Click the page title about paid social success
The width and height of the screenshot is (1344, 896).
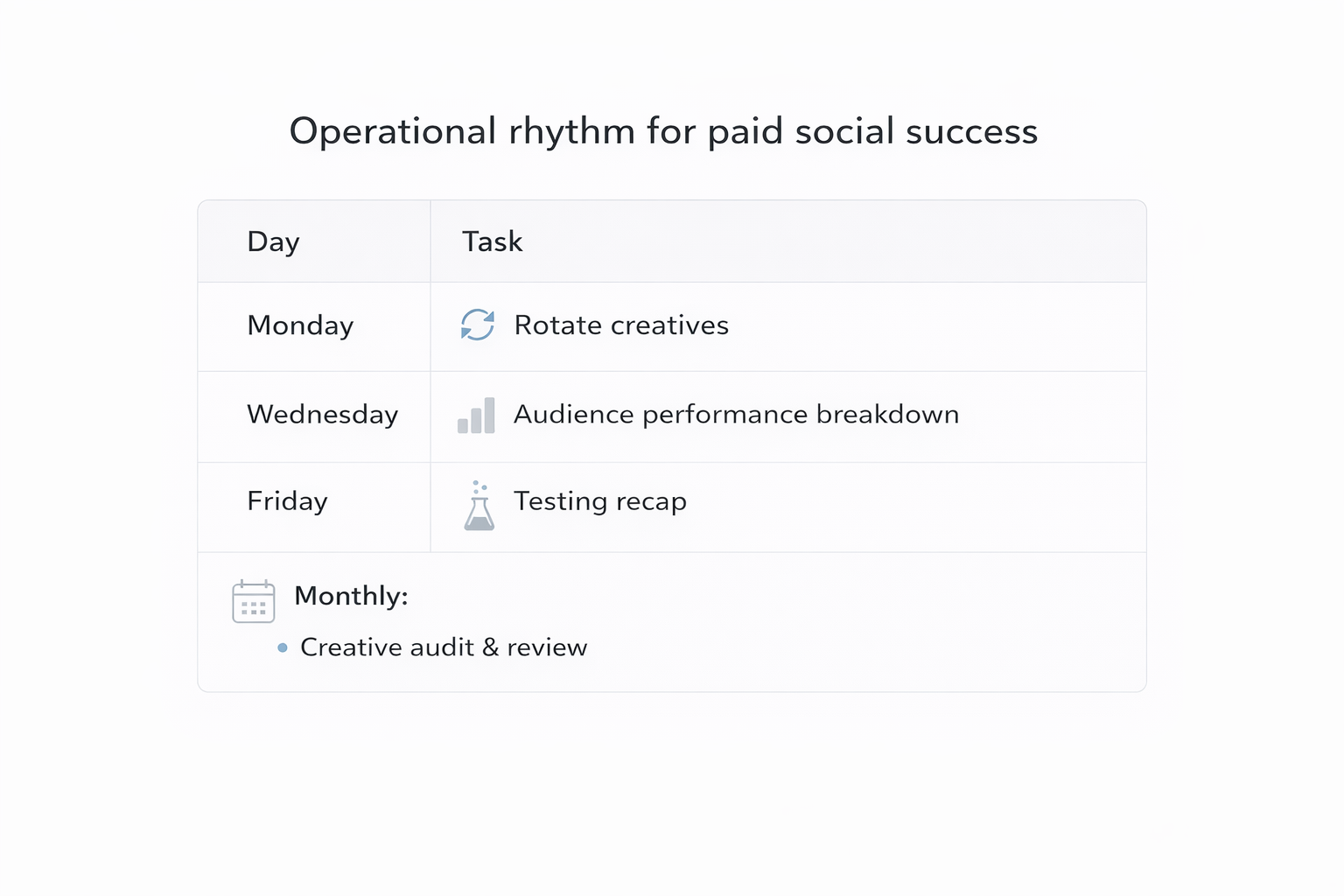[663, 131]
